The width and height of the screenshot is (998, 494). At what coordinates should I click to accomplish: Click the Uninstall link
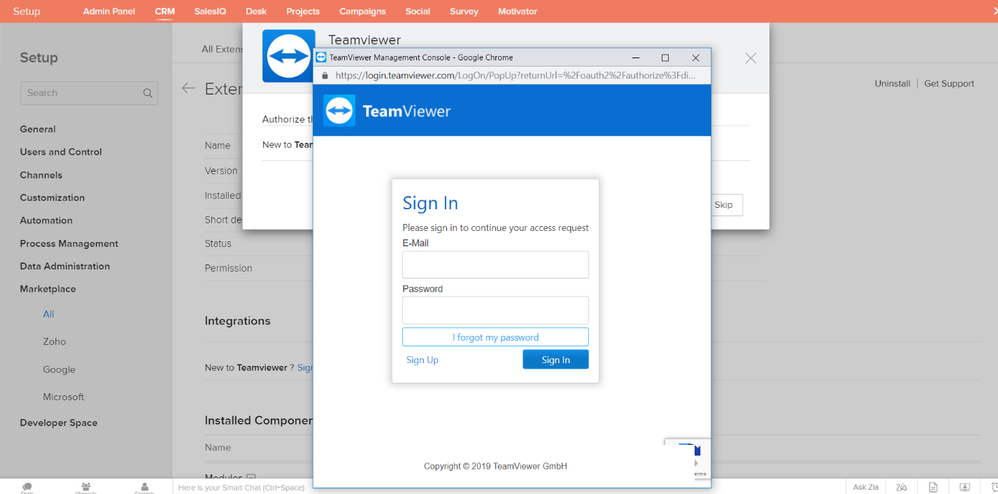(892, 84)
